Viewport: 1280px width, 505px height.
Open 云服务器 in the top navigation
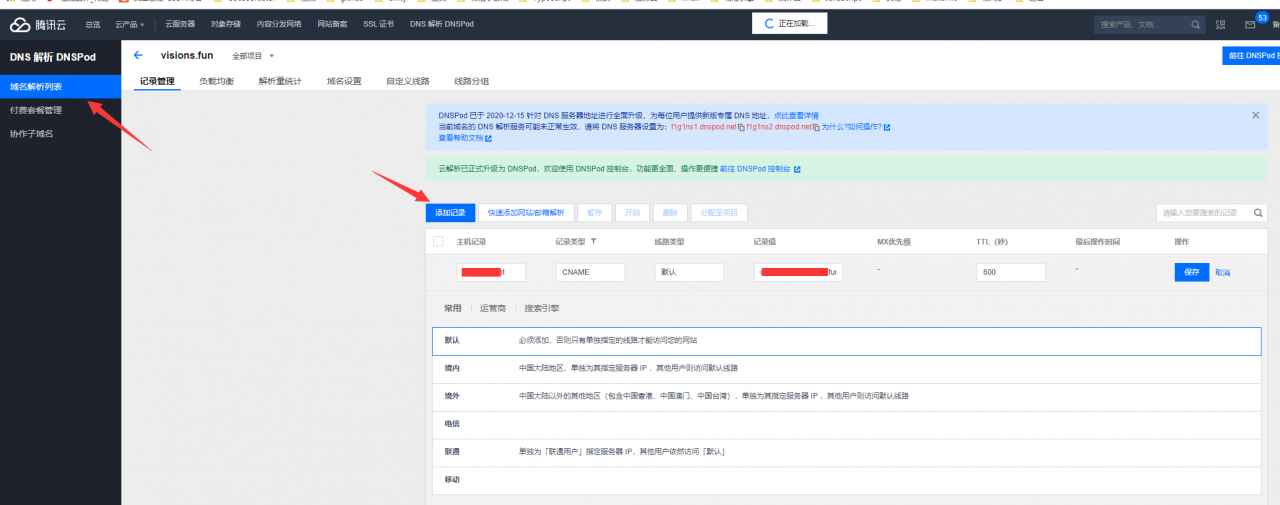coord(180,23)
